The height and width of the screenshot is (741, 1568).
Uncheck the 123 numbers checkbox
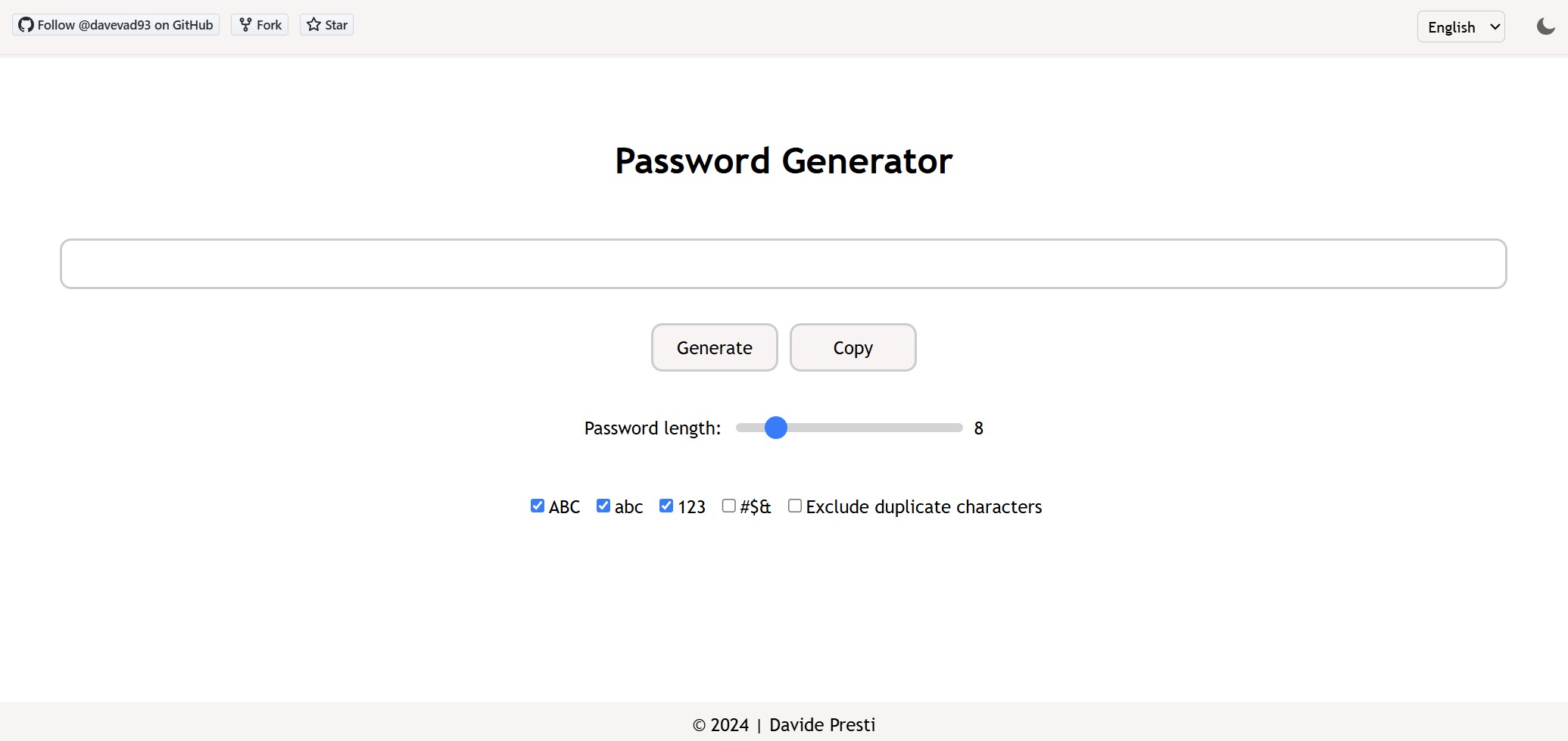click(x=666, y=506)
